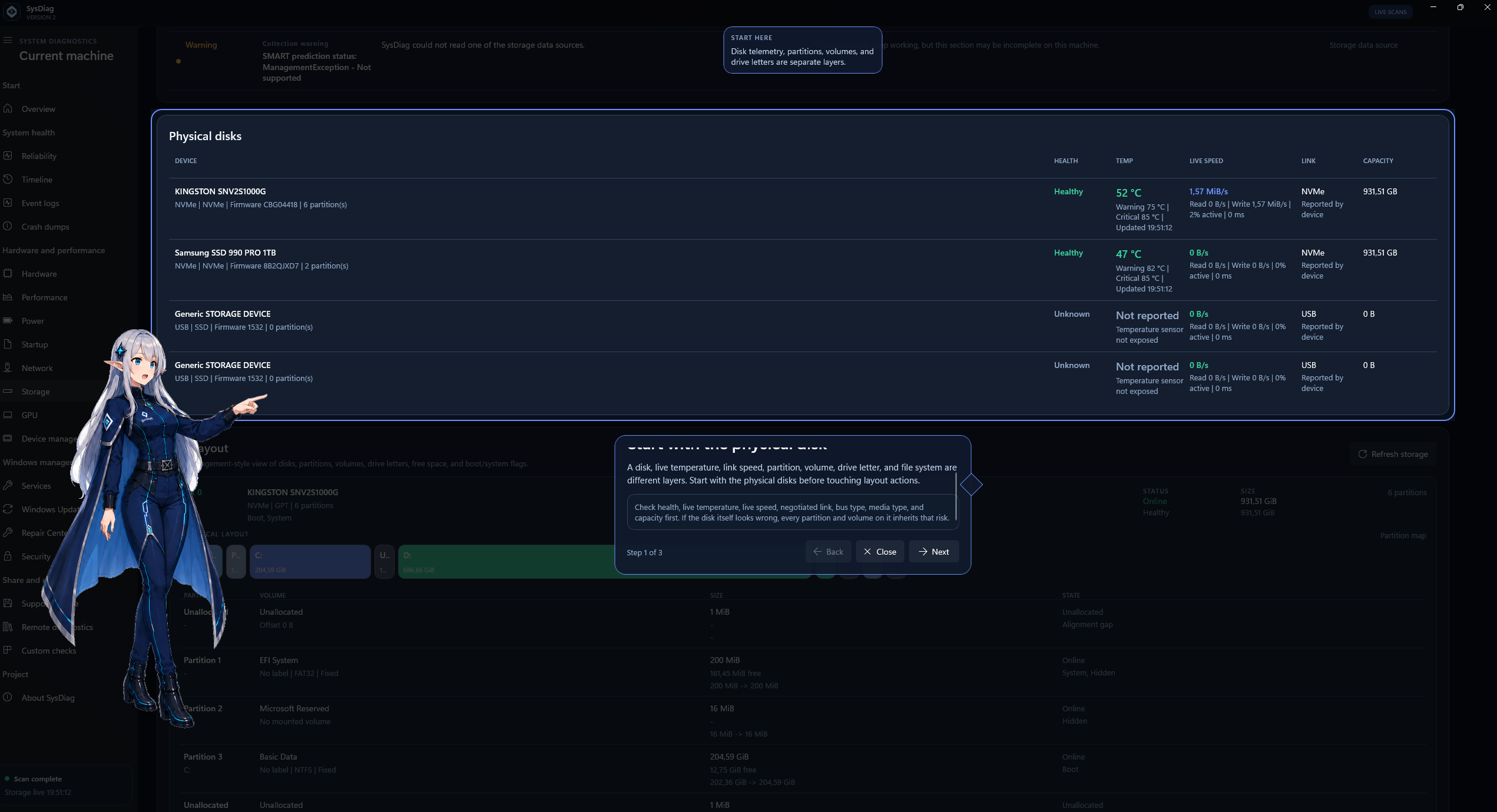
Task: Close the guided tour dialog
Action: point(880,552)
